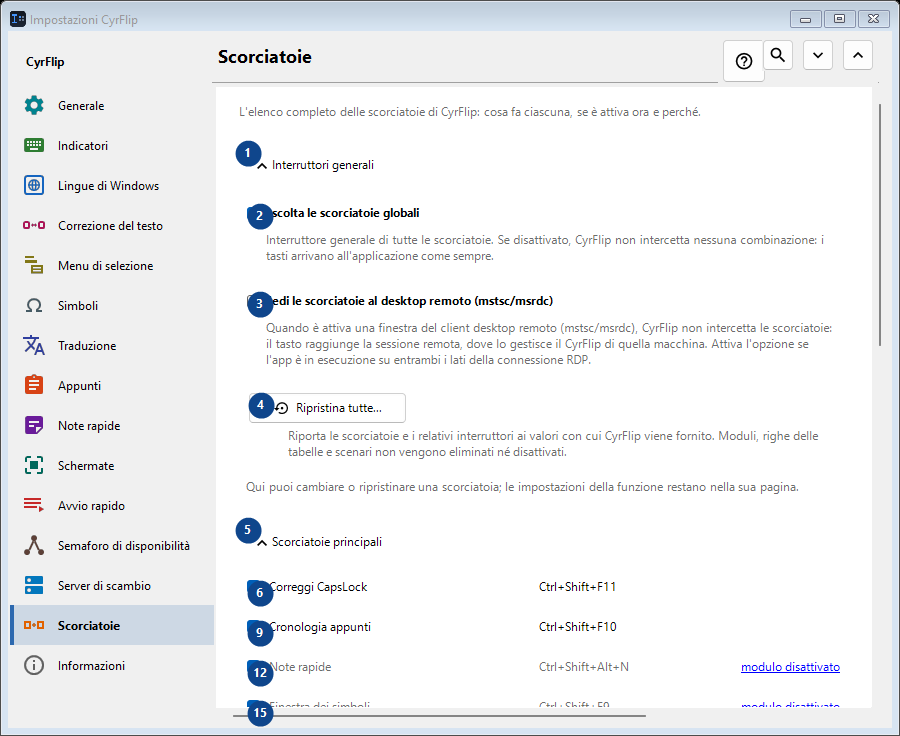
Task: Click the Ripristina tutte... button
Action: [327, 408]
